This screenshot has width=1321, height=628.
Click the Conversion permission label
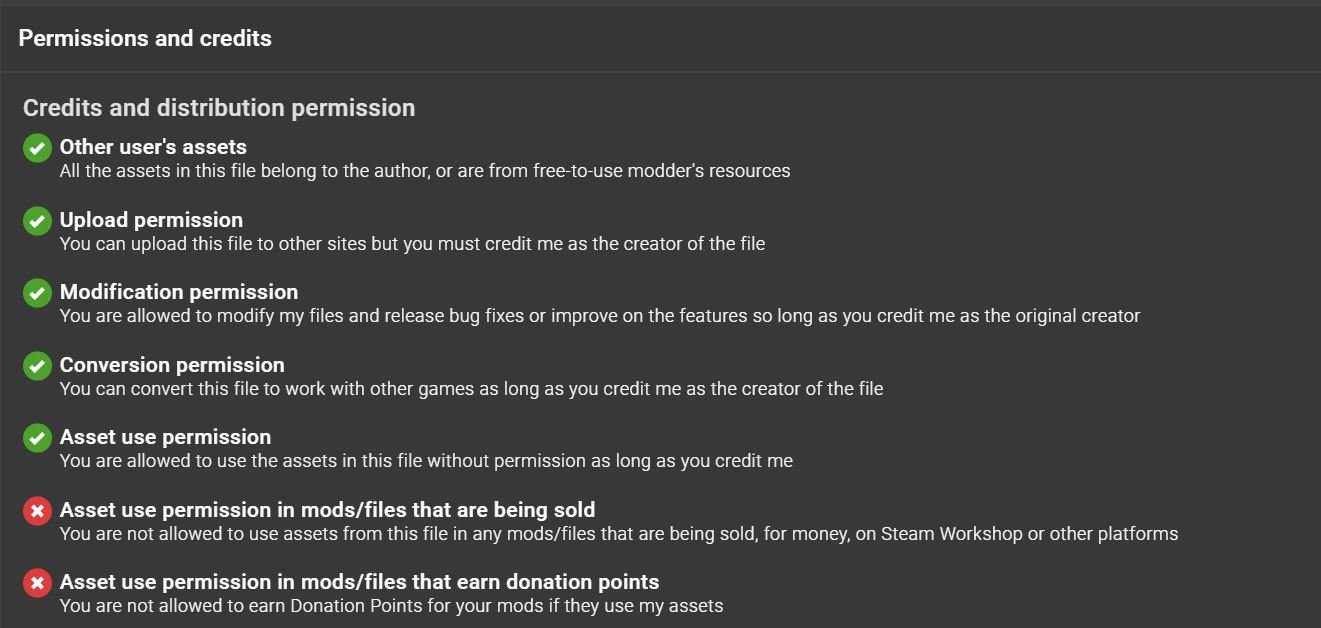[x=172, y=365]
